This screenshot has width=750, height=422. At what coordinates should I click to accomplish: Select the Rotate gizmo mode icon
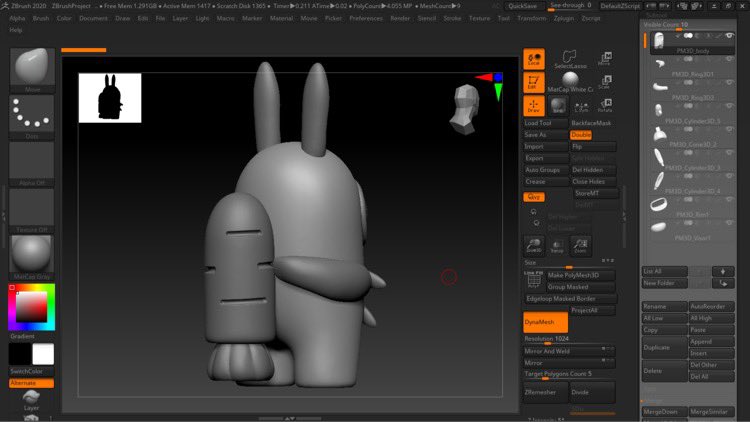click(x=606, y=105)
